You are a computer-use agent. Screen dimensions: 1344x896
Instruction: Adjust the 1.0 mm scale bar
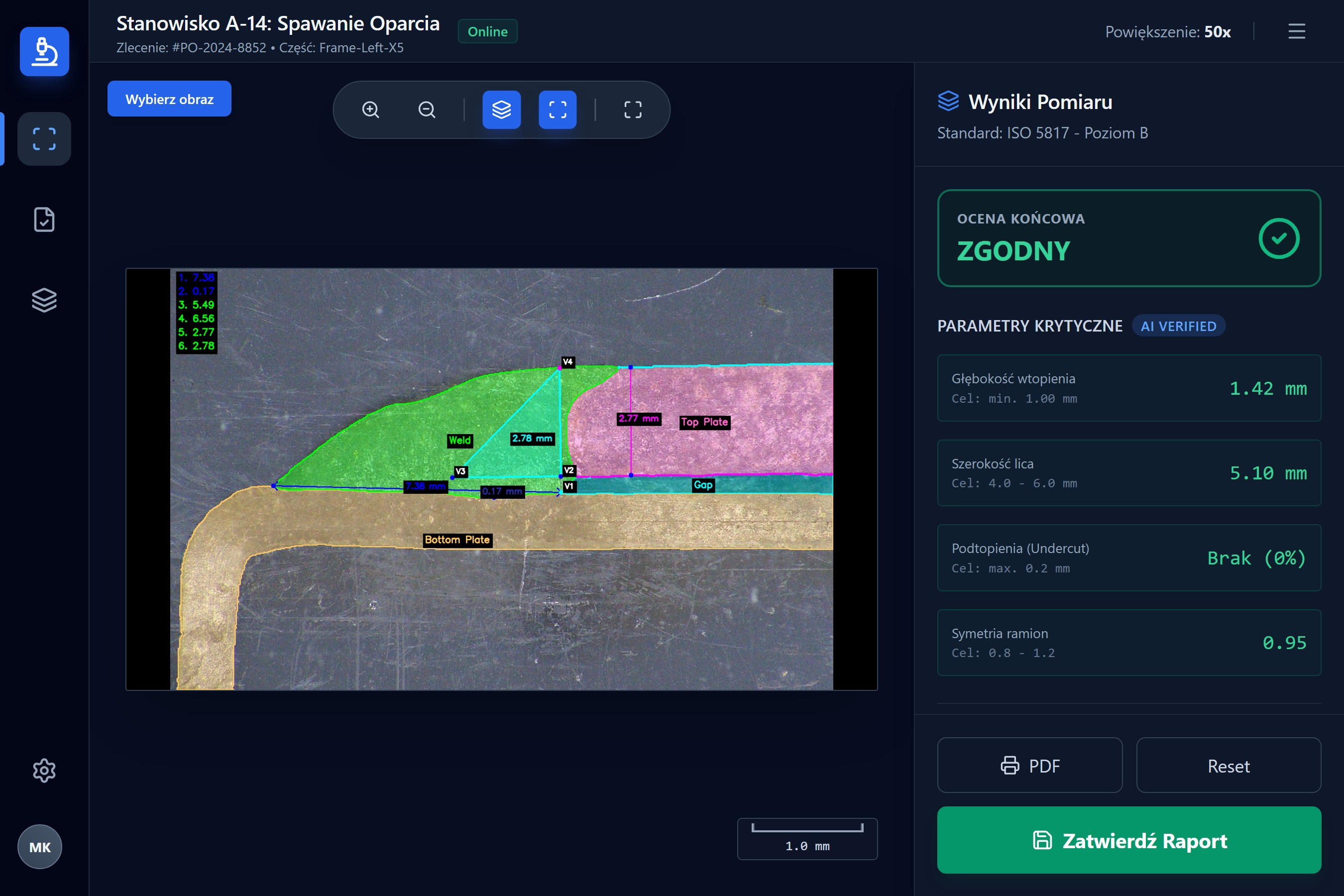pos(807,838)
